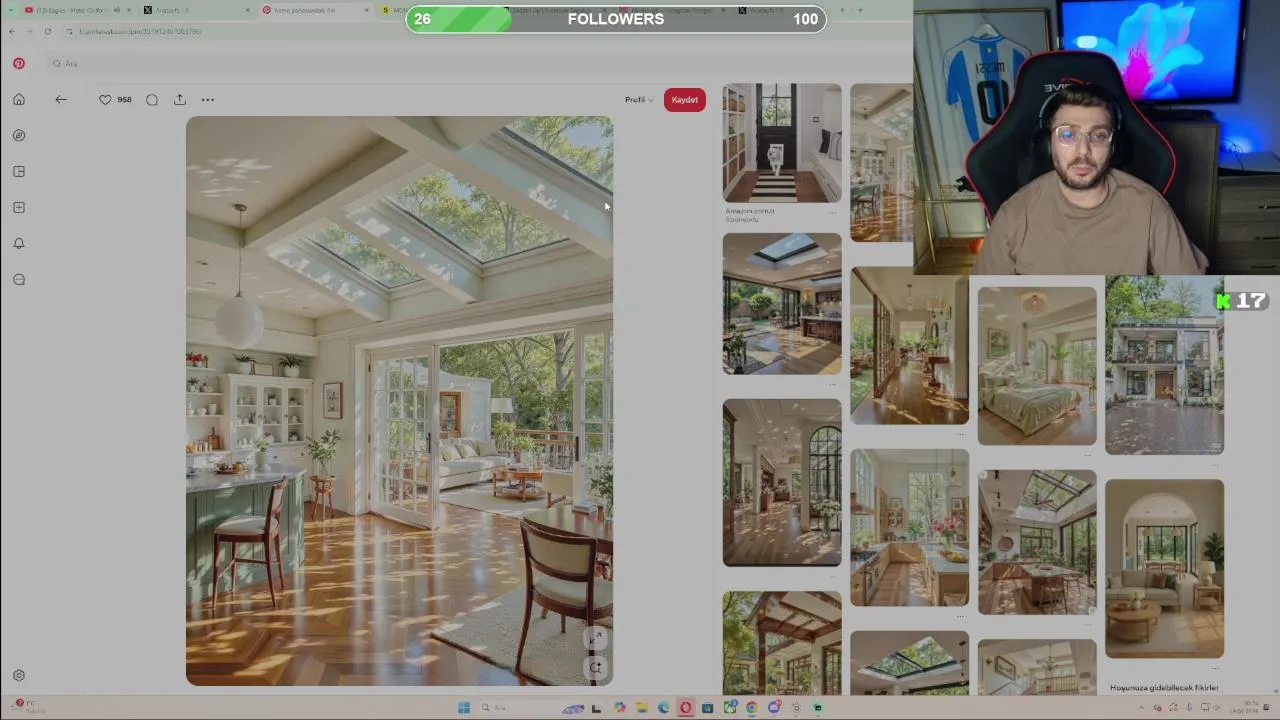Open the Windows Start menu
The width and height of the screenshot is (1280, 720).
(464, 708)
